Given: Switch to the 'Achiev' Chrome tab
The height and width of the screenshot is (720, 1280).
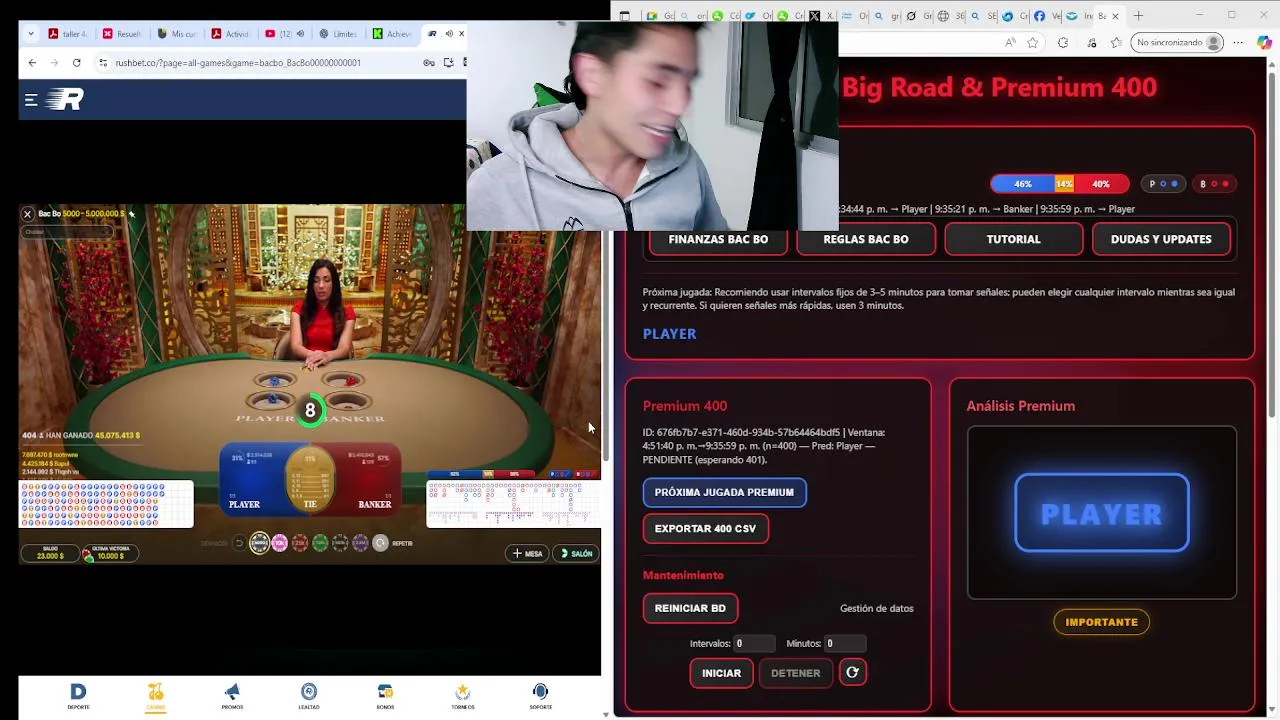Looking at the screenshot, I should (x=392, y=34).
